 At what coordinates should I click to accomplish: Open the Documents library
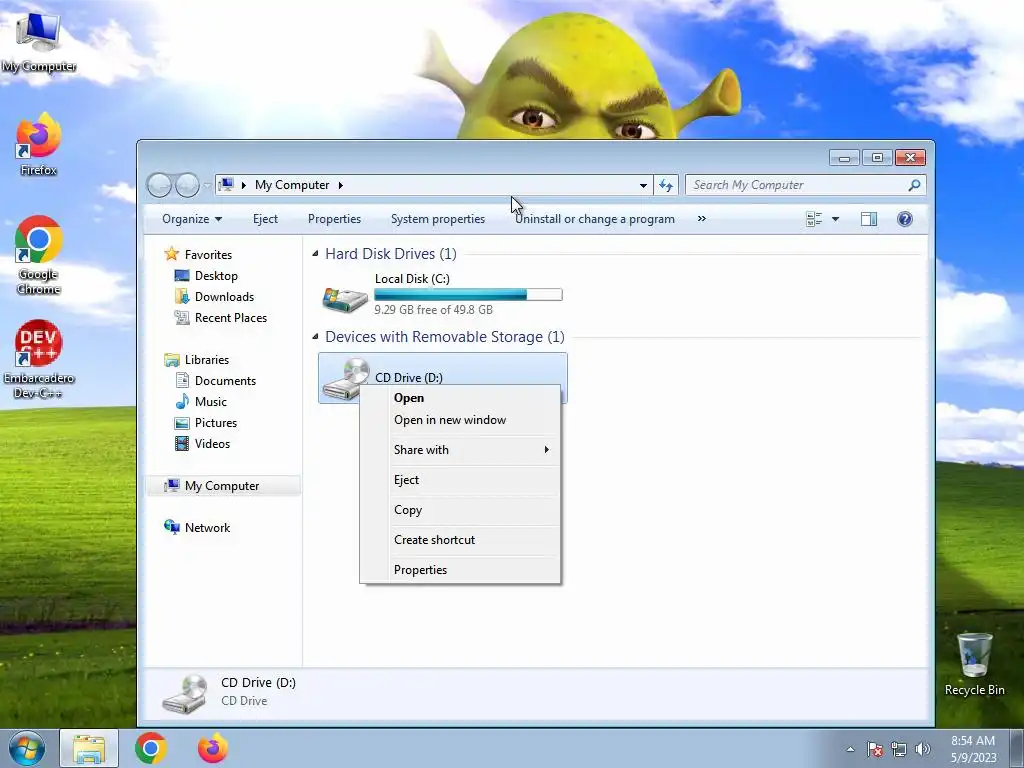tap(225, 381)
